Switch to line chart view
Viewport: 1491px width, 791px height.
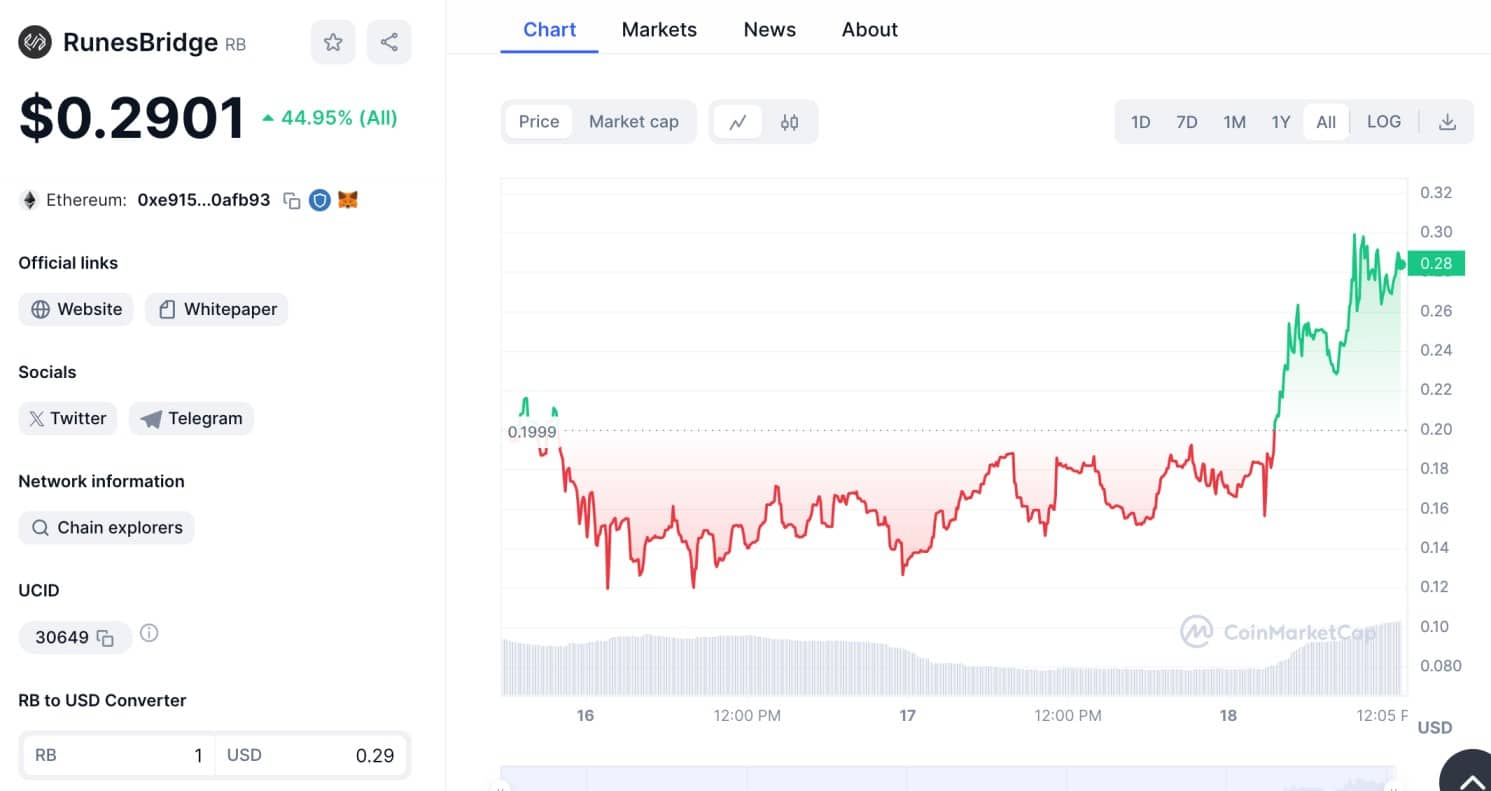[x=738, y=122]
